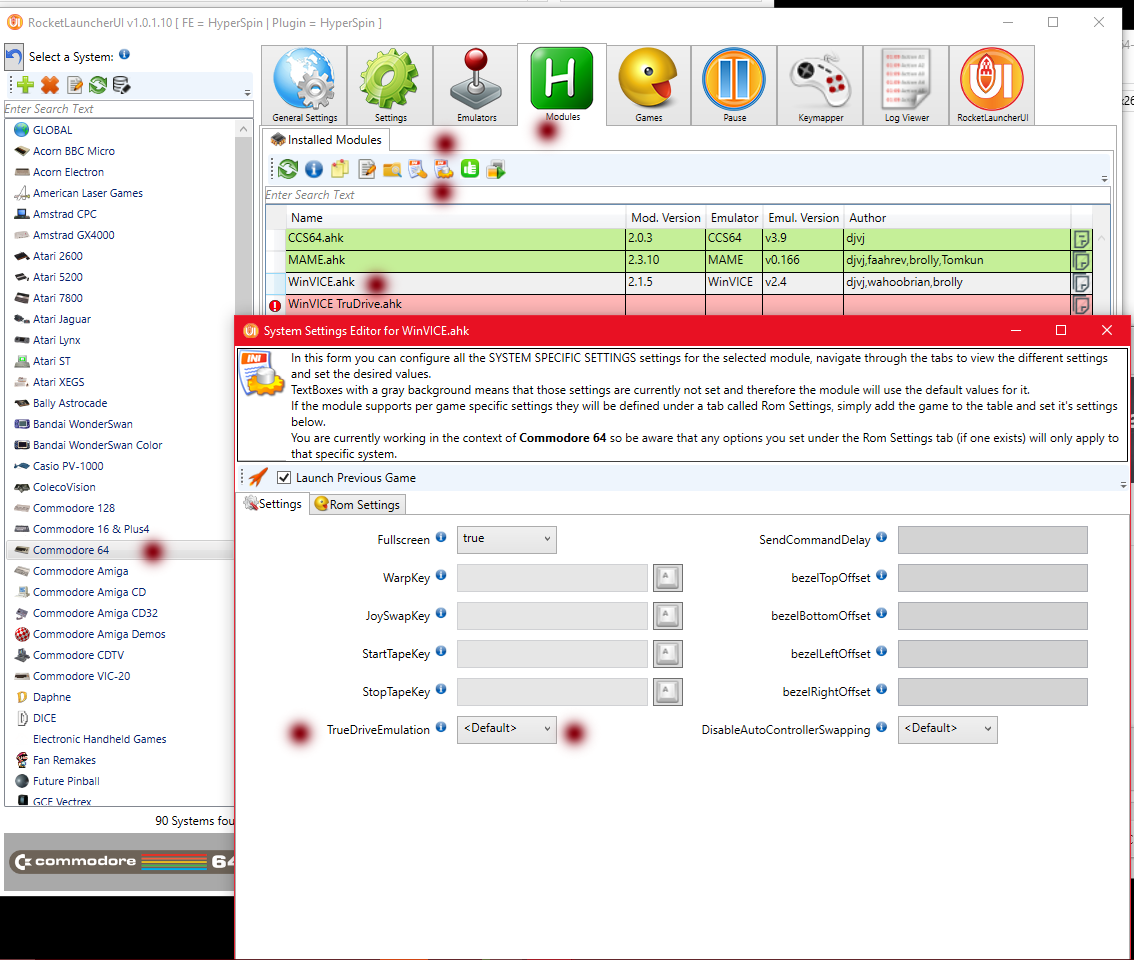Image resolution: width=1134 pixels, height=960 pixels.
Task: Open the Fullscreen dropdown
Action: click(x=506, y=540)
